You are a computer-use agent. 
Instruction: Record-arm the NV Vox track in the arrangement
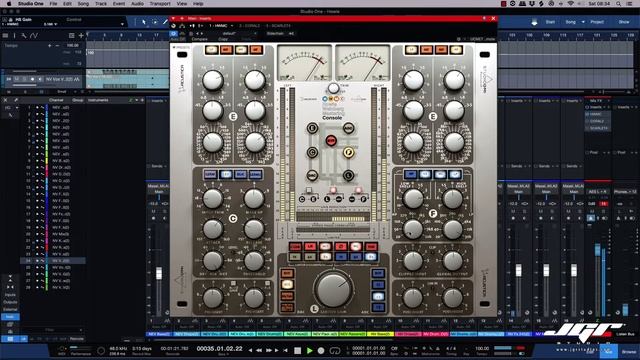click(x=32, y=79)
